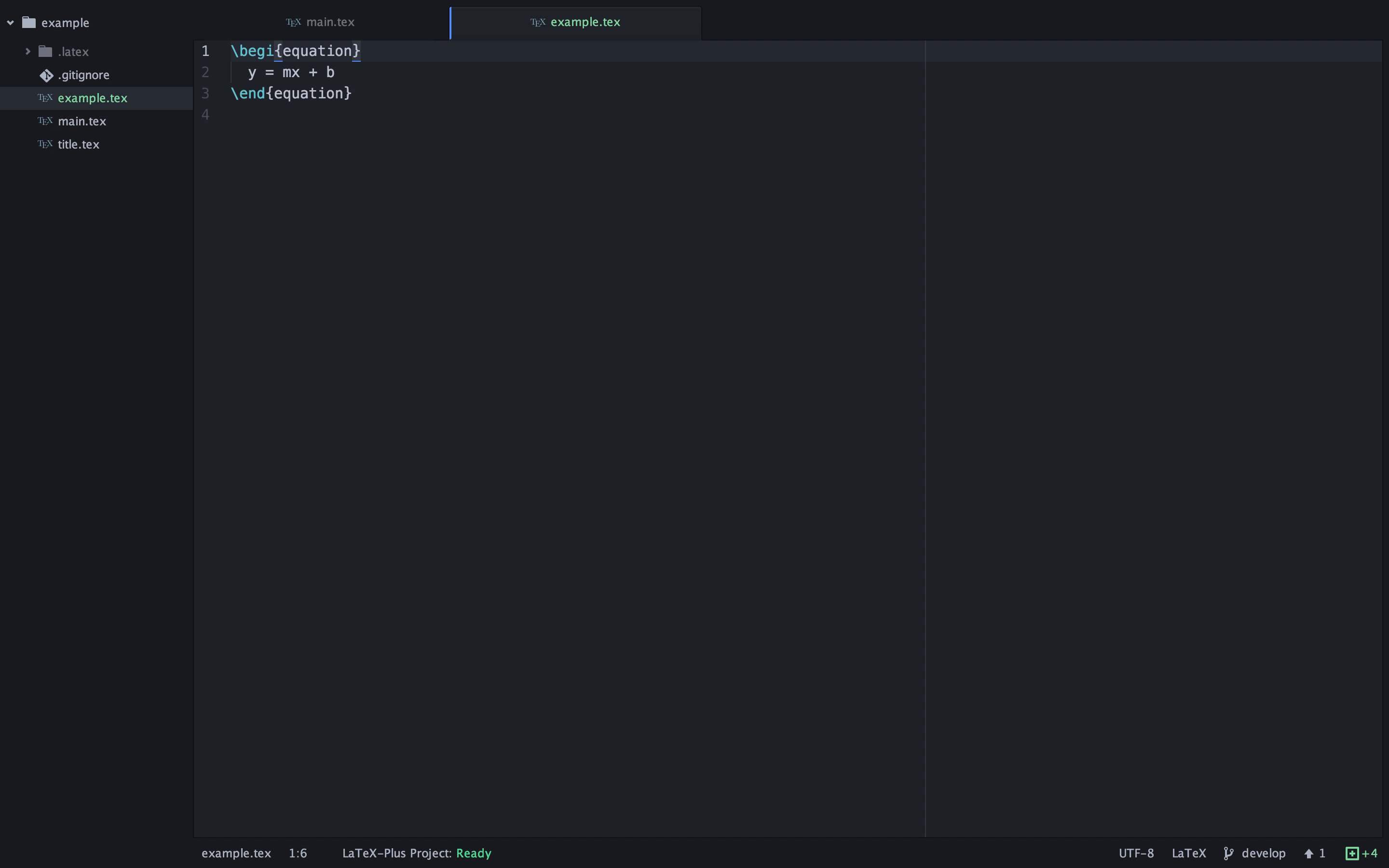The image size is (1389, 868).
Task: Collapse the example project root chevron
Action: point(10,22)
